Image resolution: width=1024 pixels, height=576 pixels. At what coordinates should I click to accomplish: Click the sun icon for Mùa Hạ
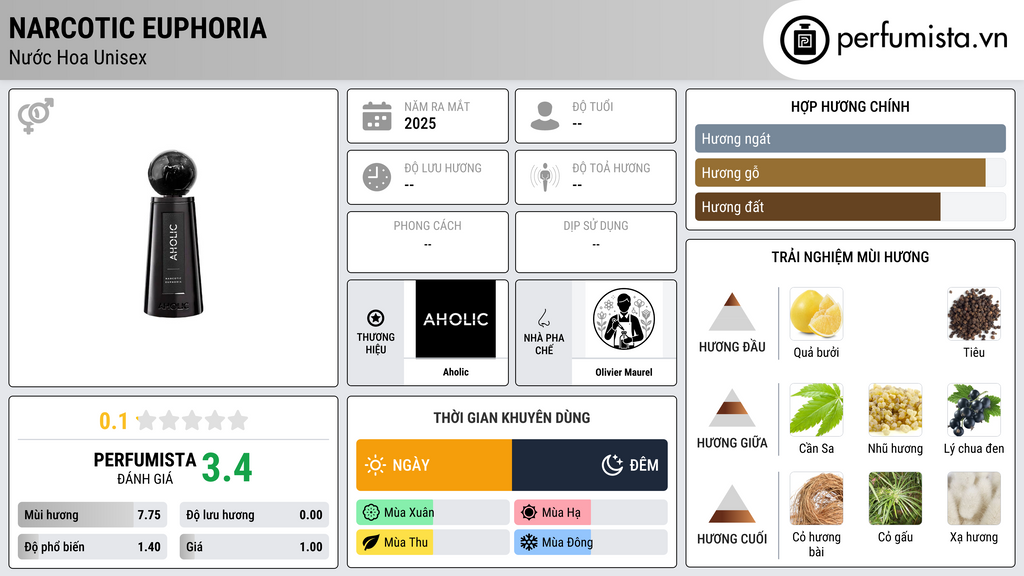pyautogui.click(x=529, y=513)
